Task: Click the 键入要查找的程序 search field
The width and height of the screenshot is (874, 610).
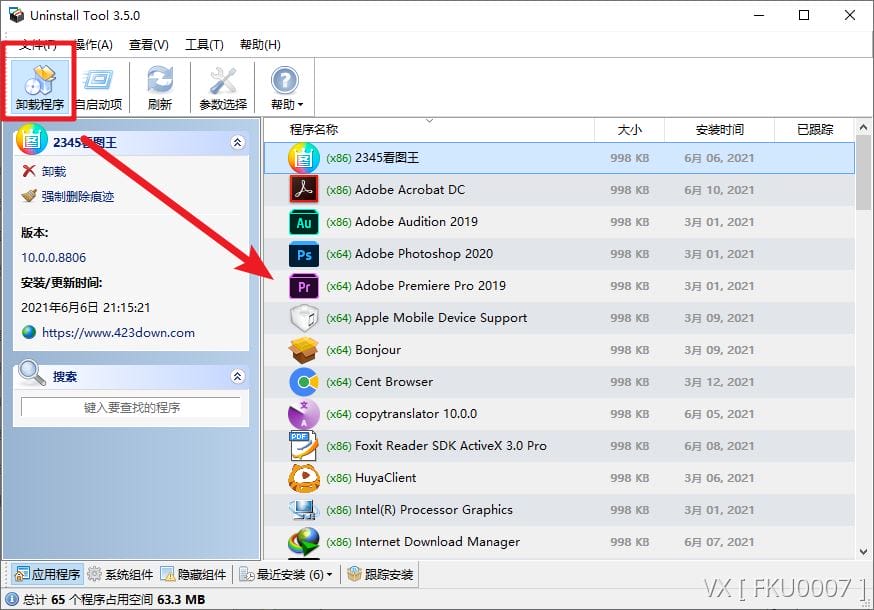Action: [x=131, y=407]
